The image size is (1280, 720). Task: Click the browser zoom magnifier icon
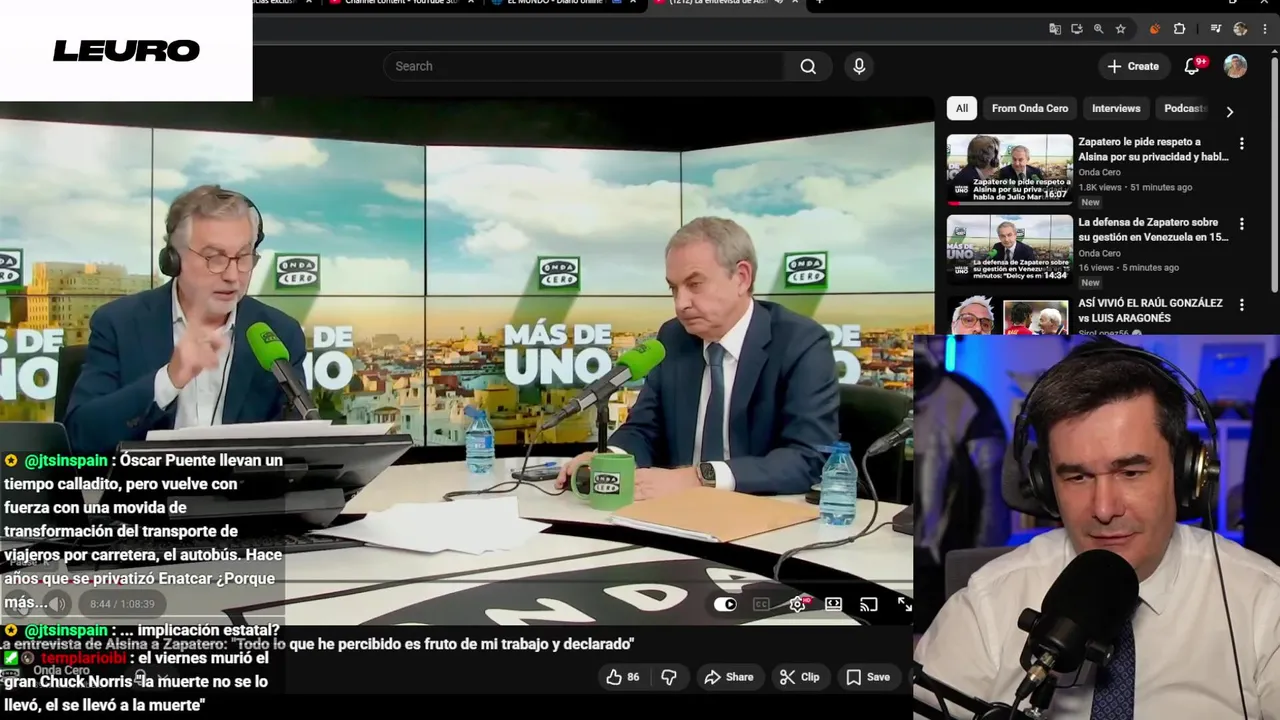[1099, 29]
